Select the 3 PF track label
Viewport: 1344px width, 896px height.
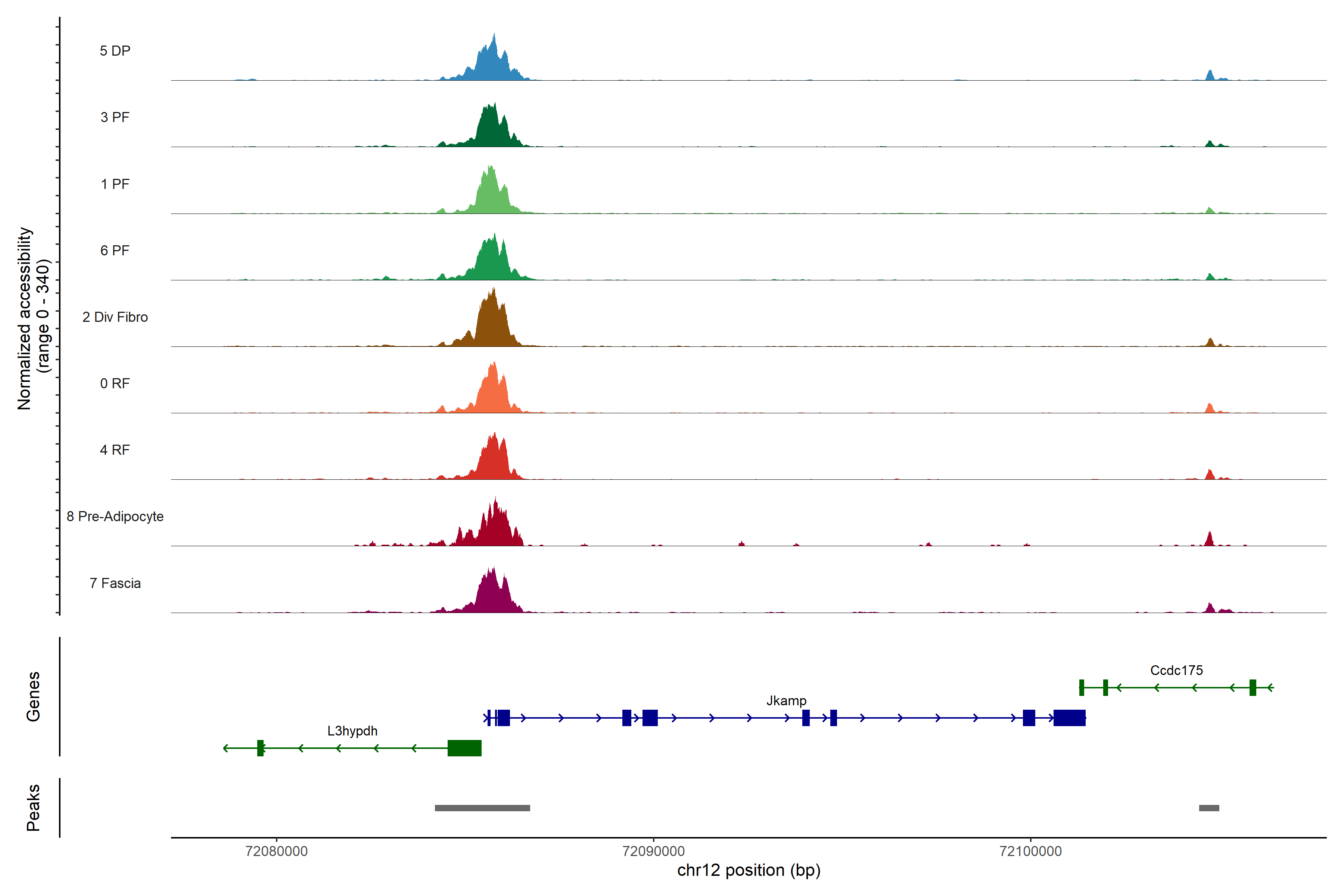[115, 117]
